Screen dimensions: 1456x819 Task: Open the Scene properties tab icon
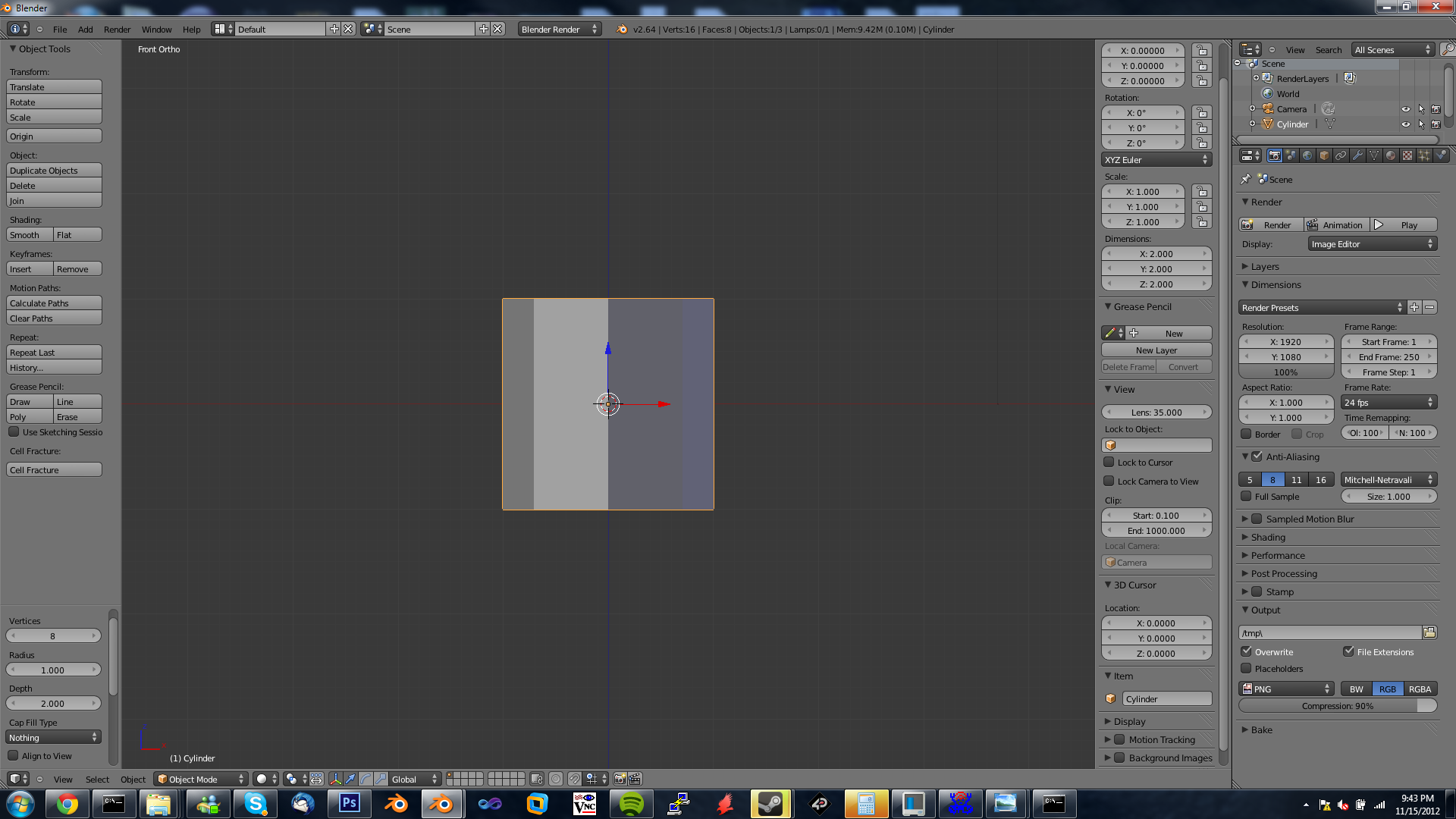(1291, 155)
